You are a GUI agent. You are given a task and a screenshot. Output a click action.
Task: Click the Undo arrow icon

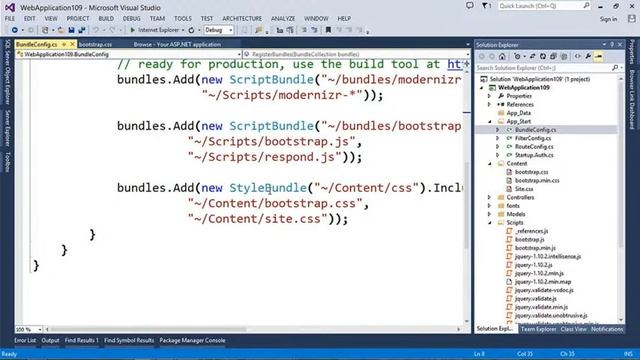pyautogui.click(x=96, y=30)
